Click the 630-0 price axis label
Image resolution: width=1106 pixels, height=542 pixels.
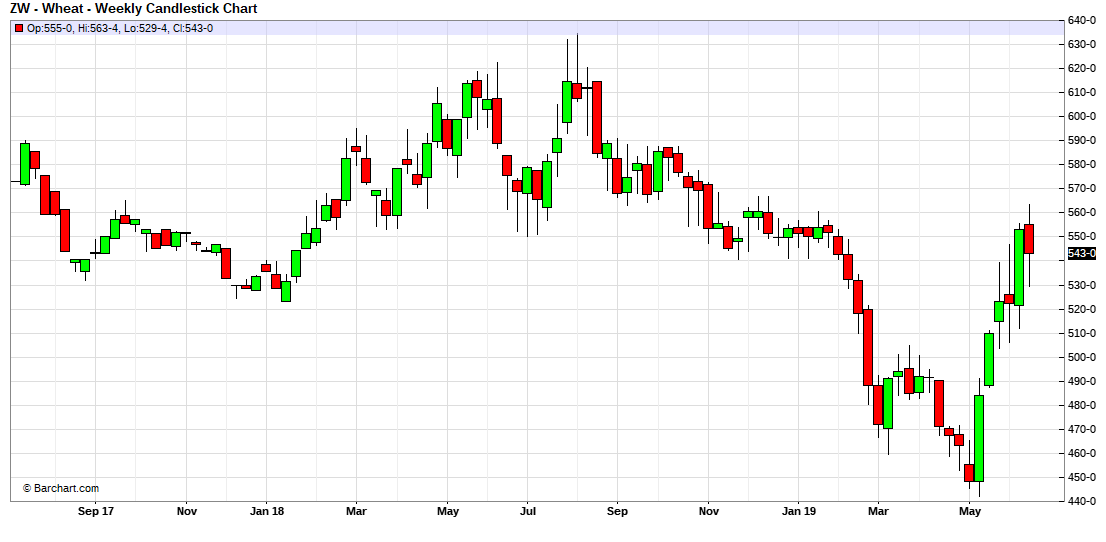click(x=1082, y=44)
